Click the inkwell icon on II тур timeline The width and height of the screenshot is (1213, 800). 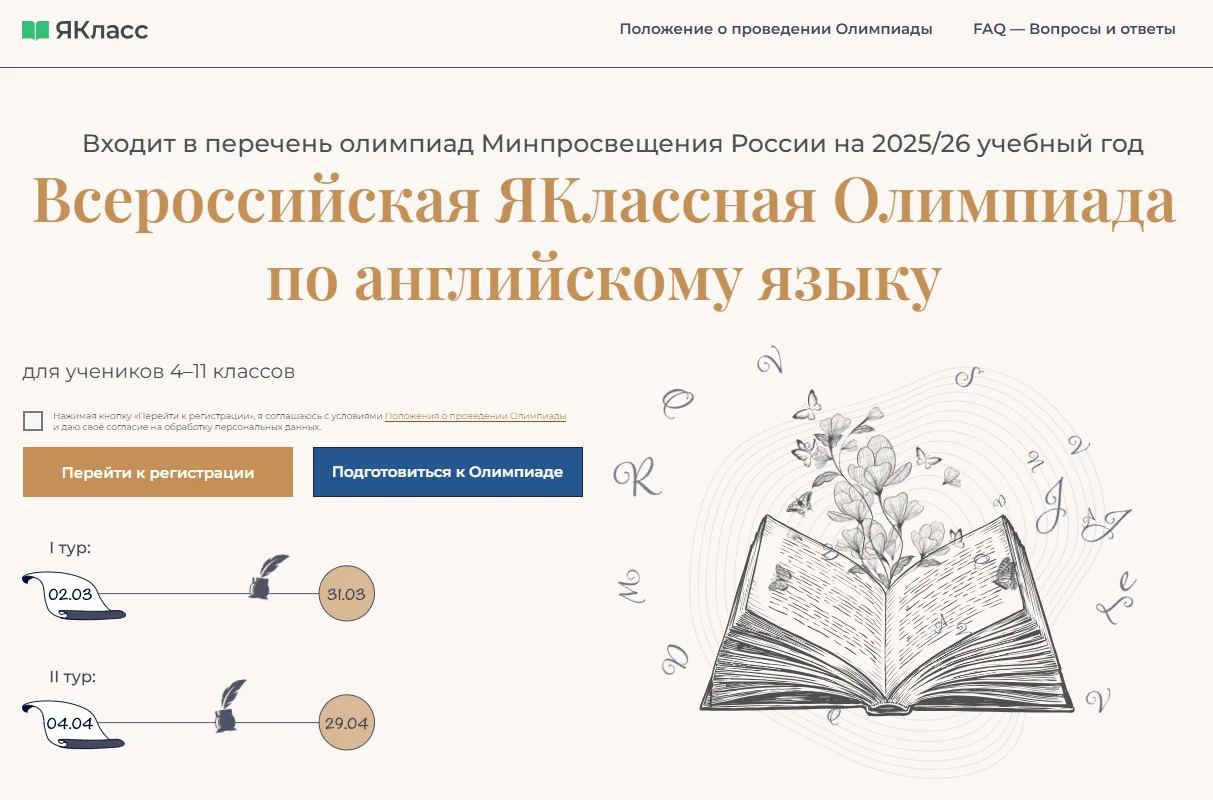click(x=230, y=706)
